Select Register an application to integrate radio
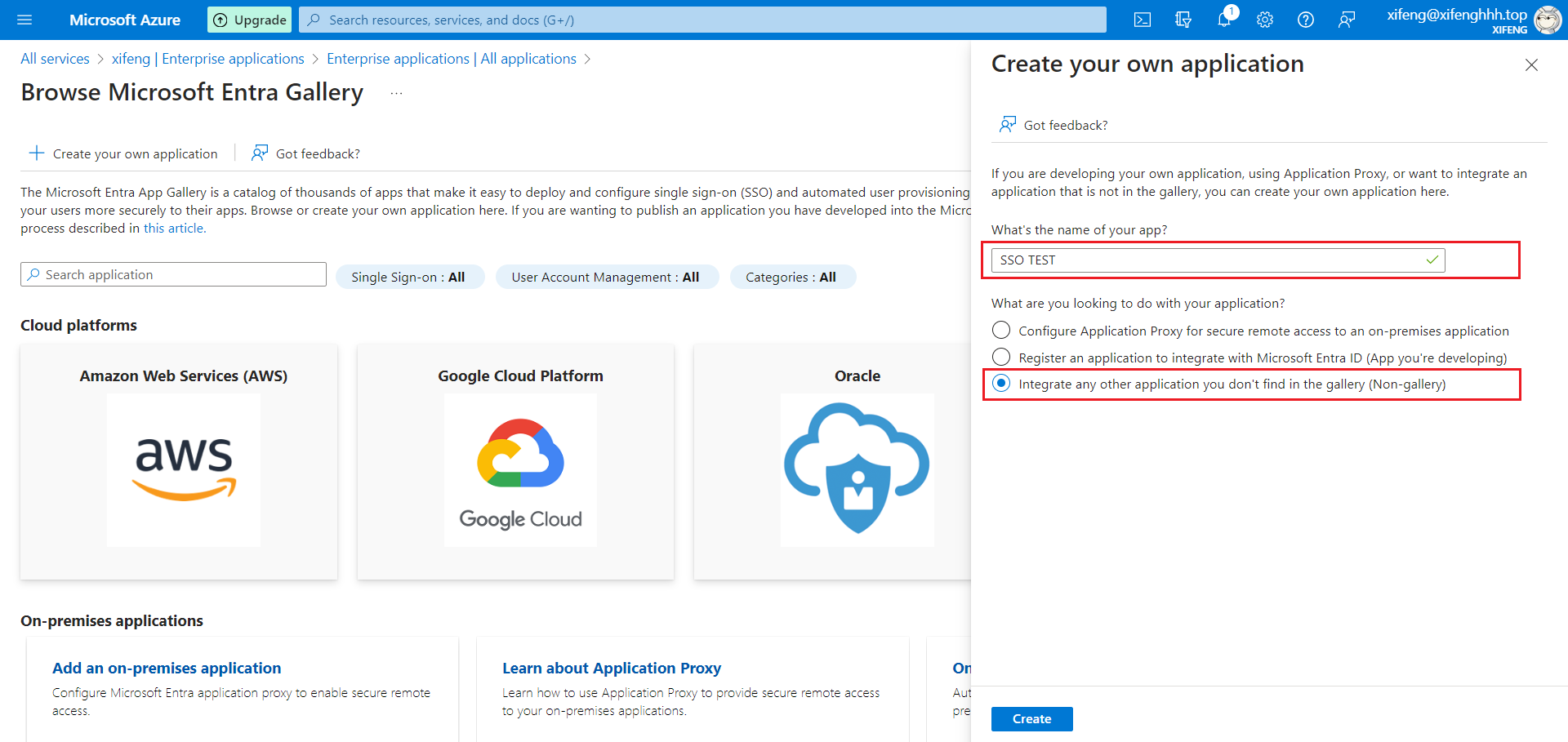 tap(1001, 357)
